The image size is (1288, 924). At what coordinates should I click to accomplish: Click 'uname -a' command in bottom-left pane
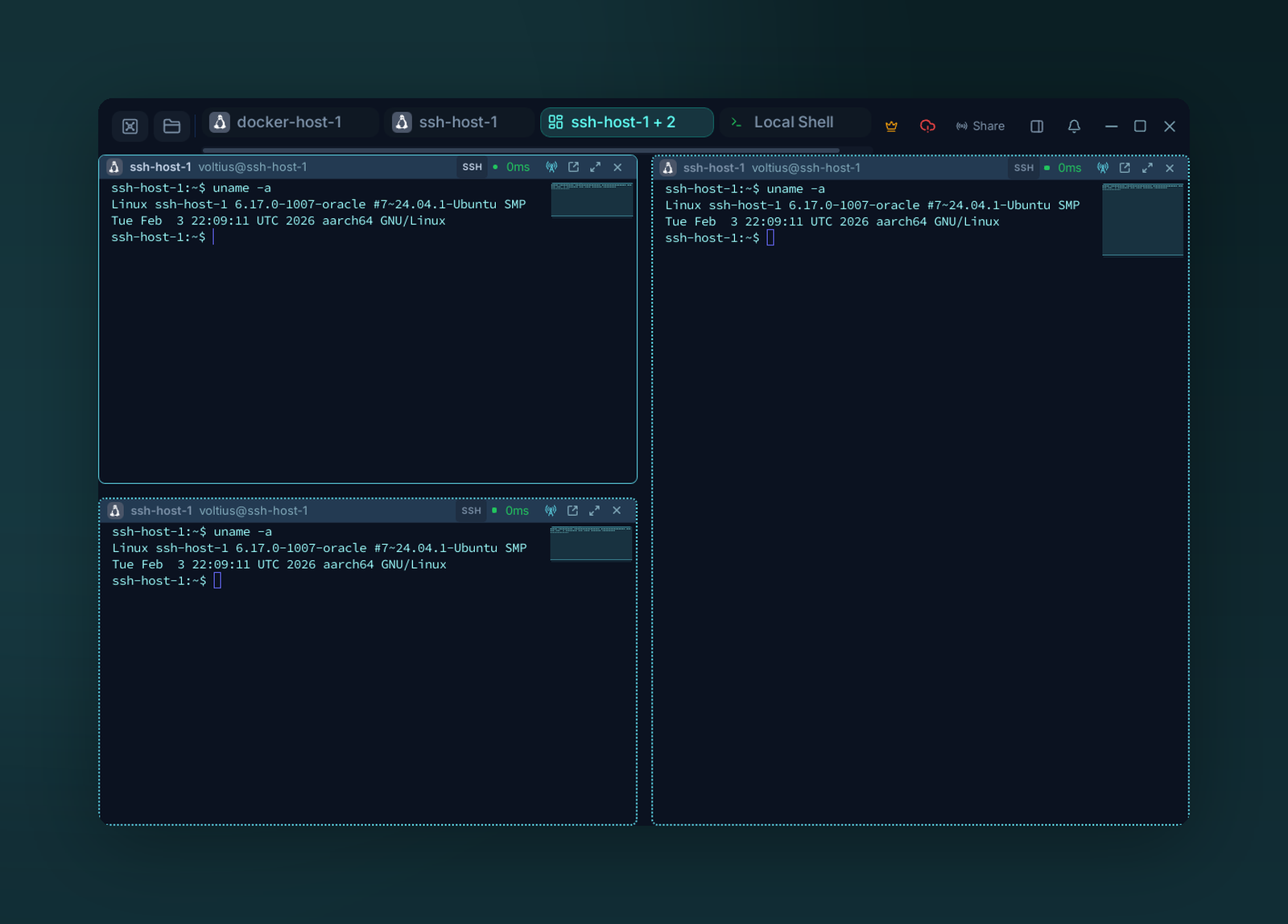click(242, 532)
